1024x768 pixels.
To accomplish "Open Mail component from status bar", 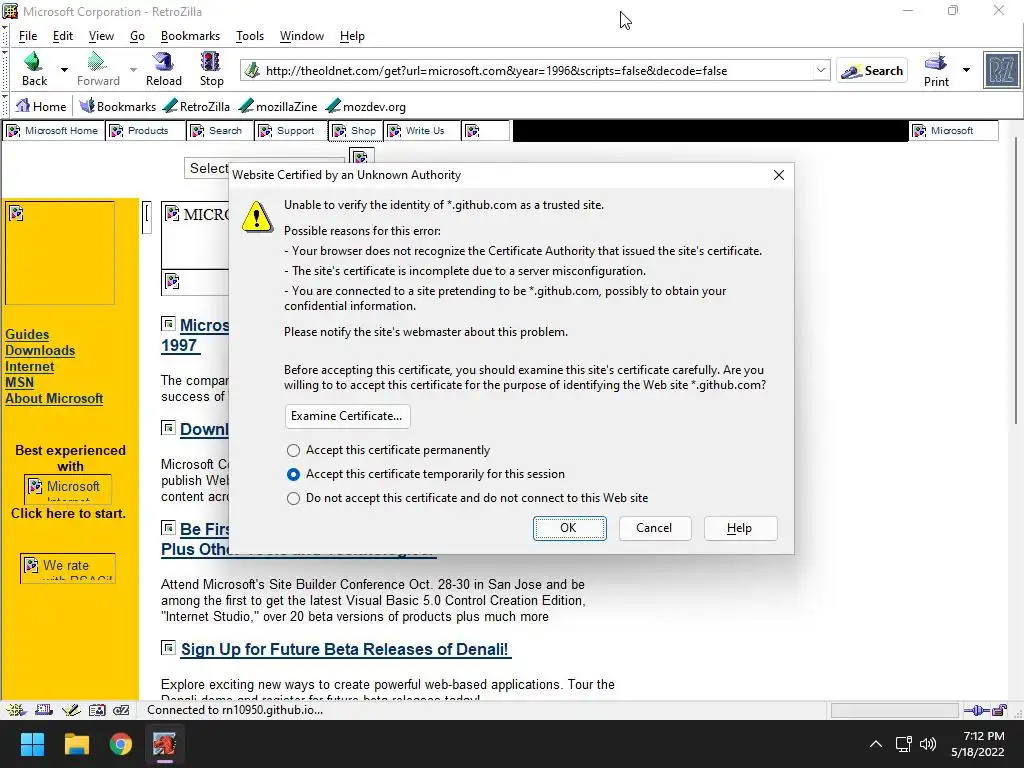I will tap(43, 710).
